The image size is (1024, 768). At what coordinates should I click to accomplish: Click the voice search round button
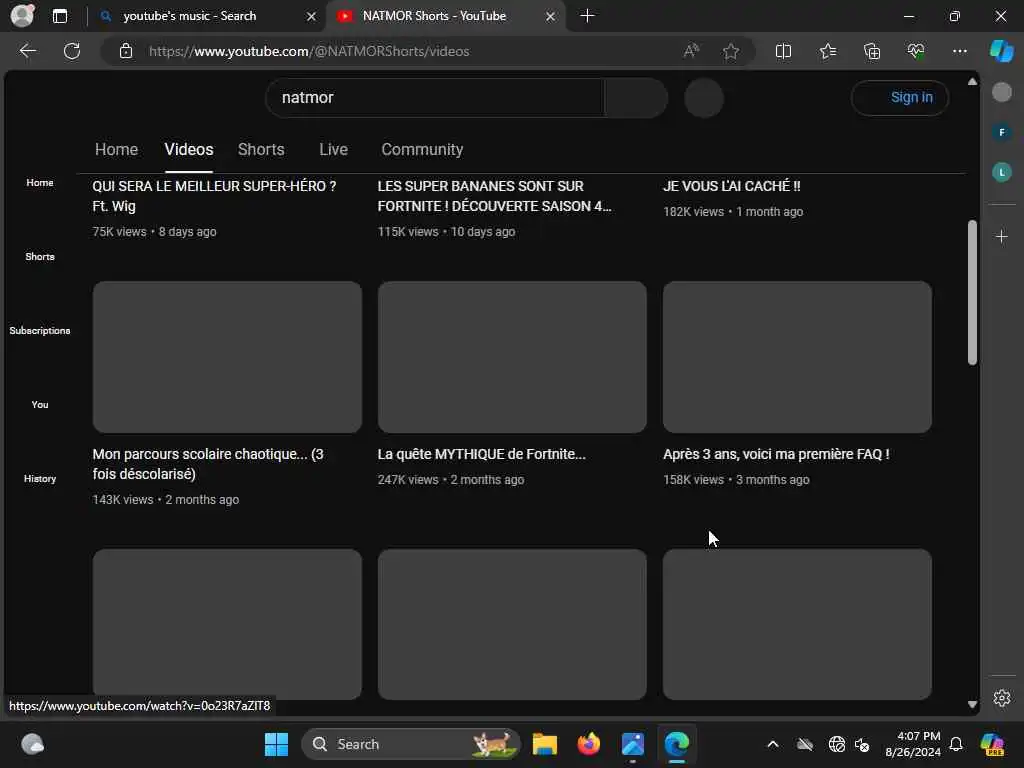(703, 98)
